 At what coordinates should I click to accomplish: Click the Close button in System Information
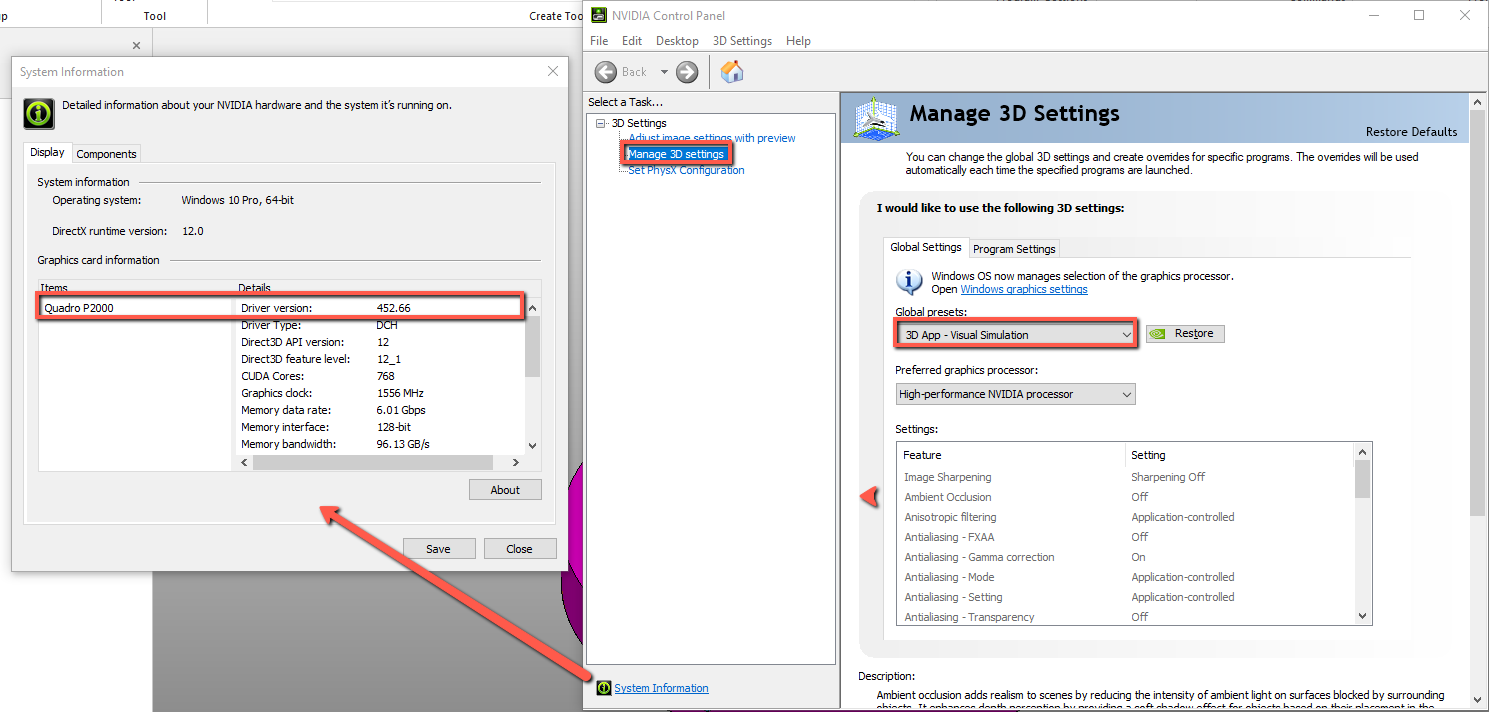point(519,549)
